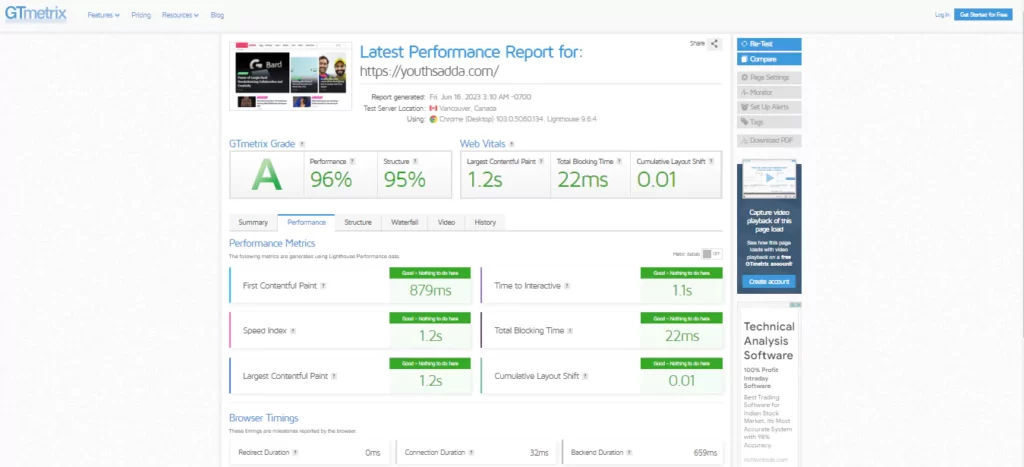Switch to the Summary tab

253,223
